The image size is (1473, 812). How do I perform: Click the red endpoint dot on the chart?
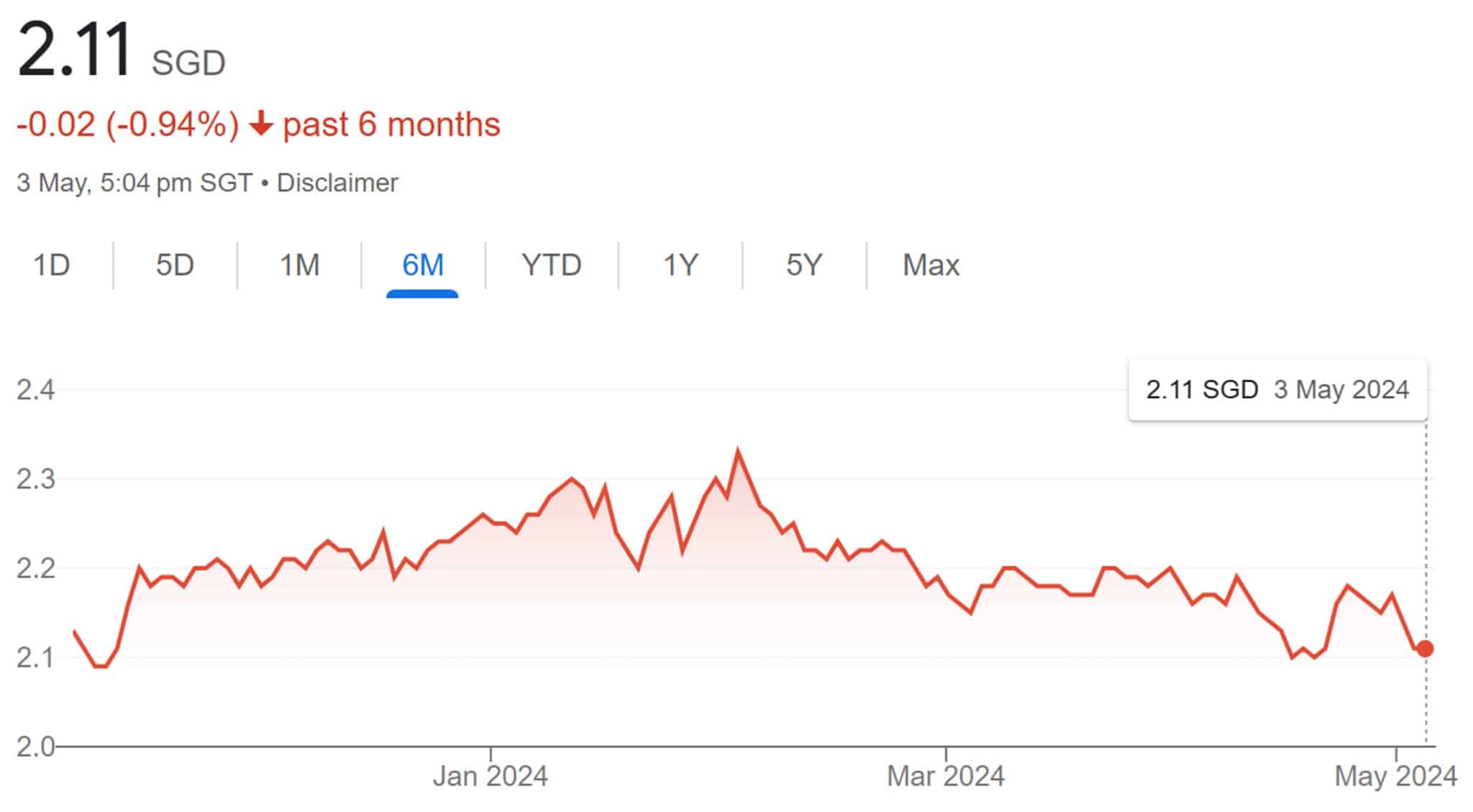1425,649
